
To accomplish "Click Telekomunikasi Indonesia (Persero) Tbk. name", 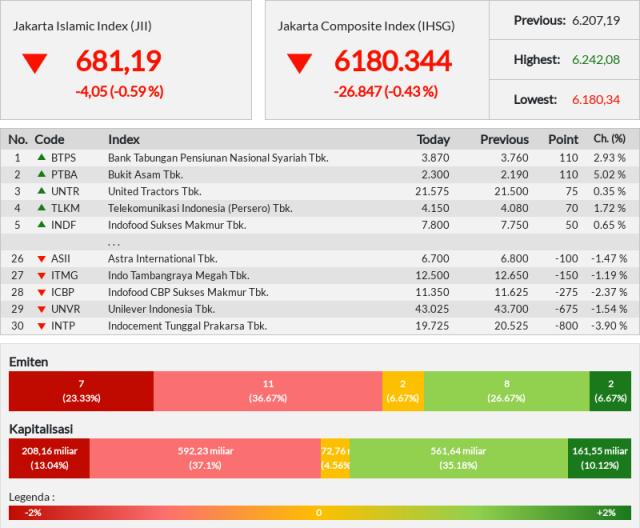I will point(200,208).
